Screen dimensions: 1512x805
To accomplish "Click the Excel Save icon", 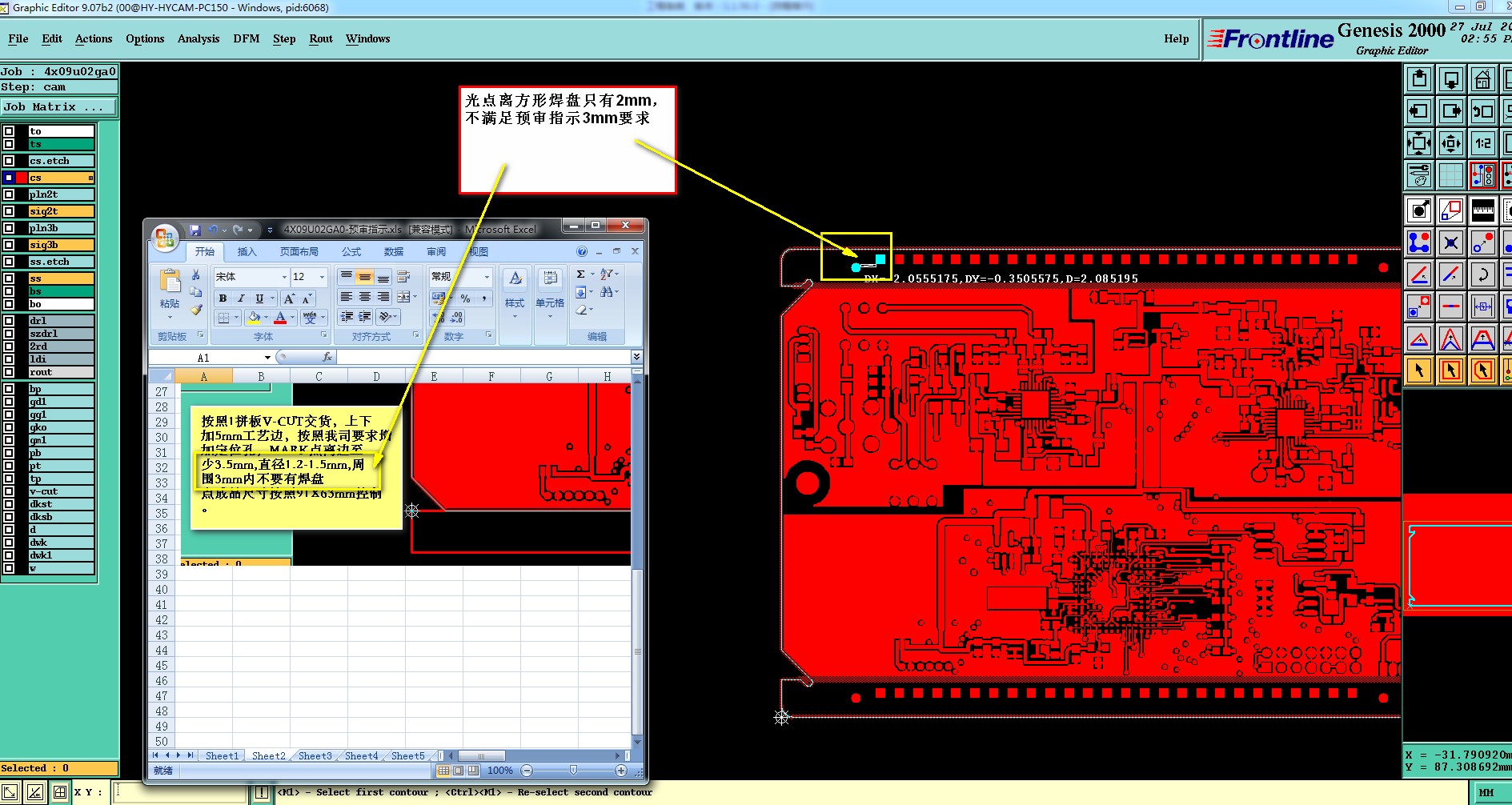I will coord(195,230).
